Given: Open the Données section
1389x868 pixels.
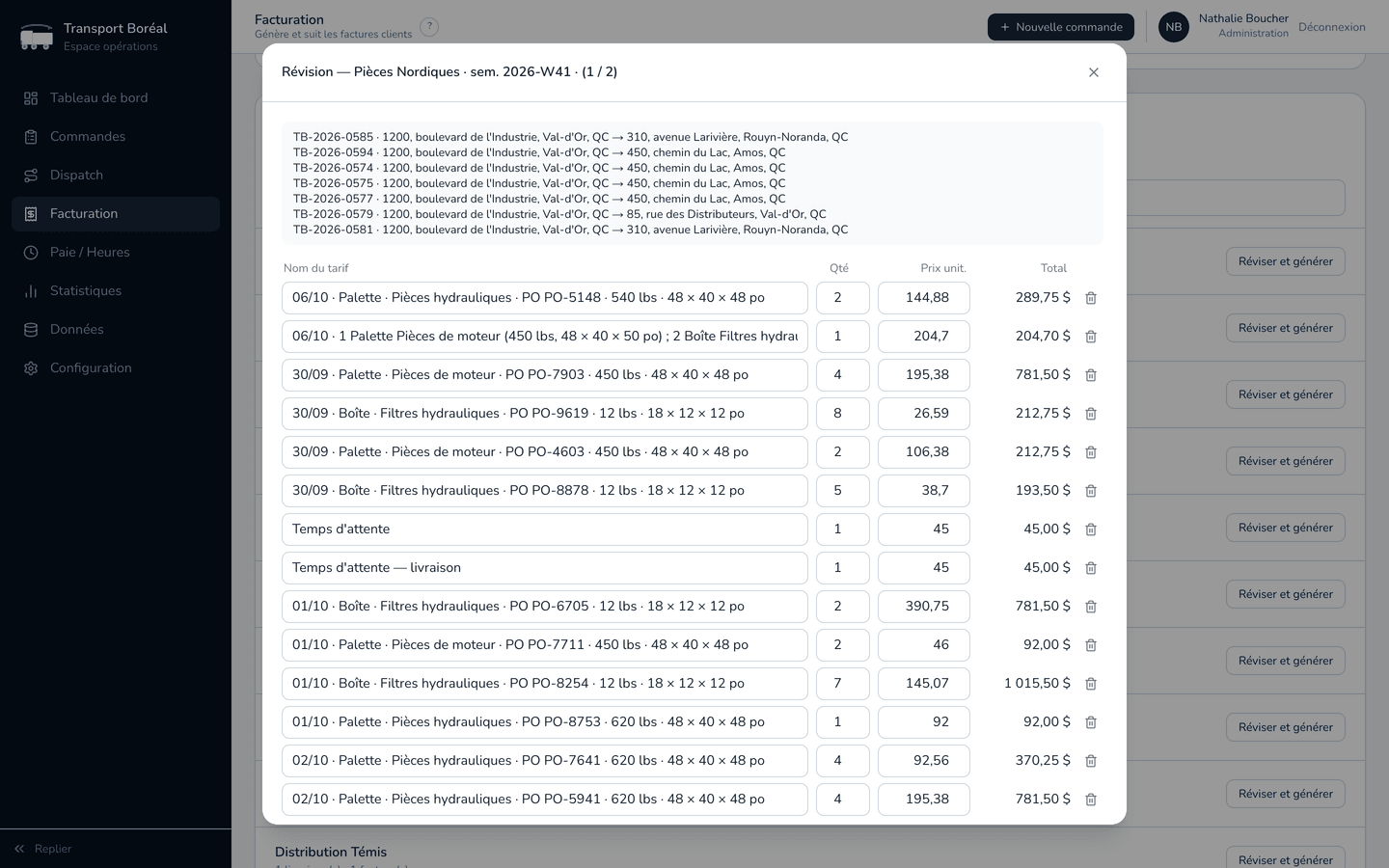Looking at the screenshot, I should coord(116,330).
